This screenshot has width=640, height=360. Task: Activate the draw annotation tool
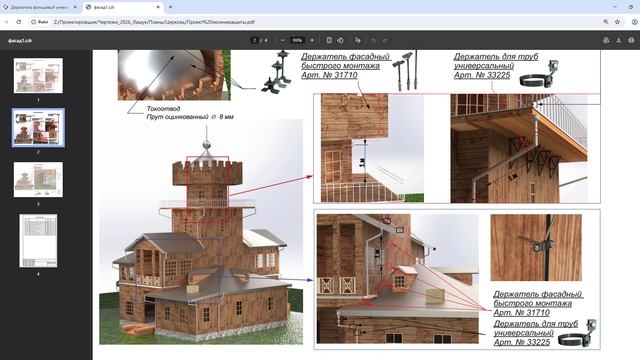(x=358, y=40)
